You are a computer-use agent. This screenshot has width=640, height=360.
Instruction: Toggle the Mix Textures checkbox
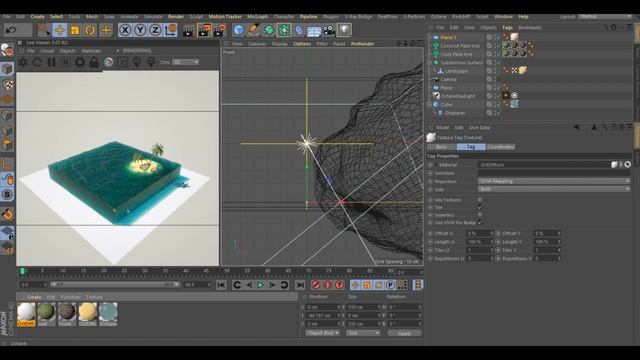pyautogui.click(x=480, y=200)
